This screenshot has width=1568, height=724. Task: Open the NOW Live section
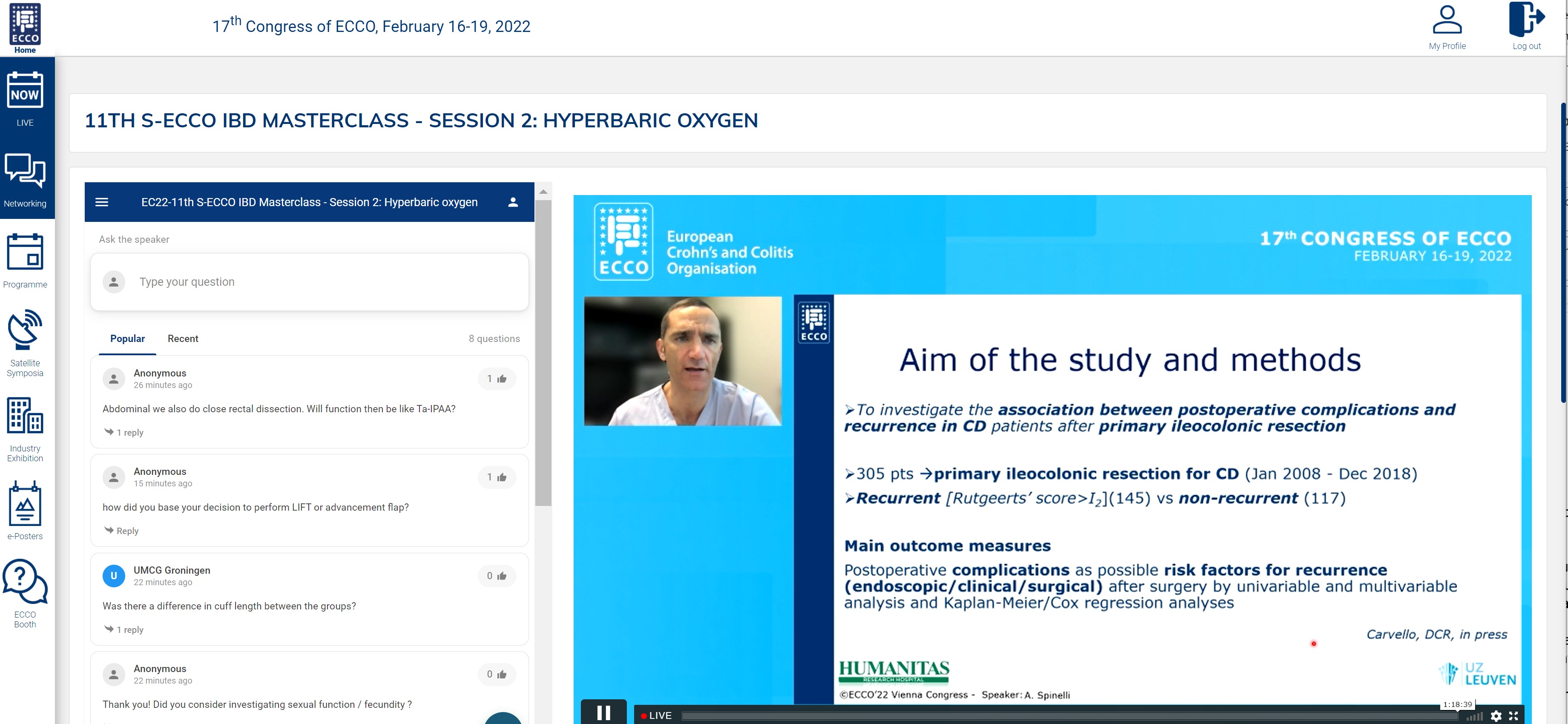pyautogui.click(x=25, y=99)
